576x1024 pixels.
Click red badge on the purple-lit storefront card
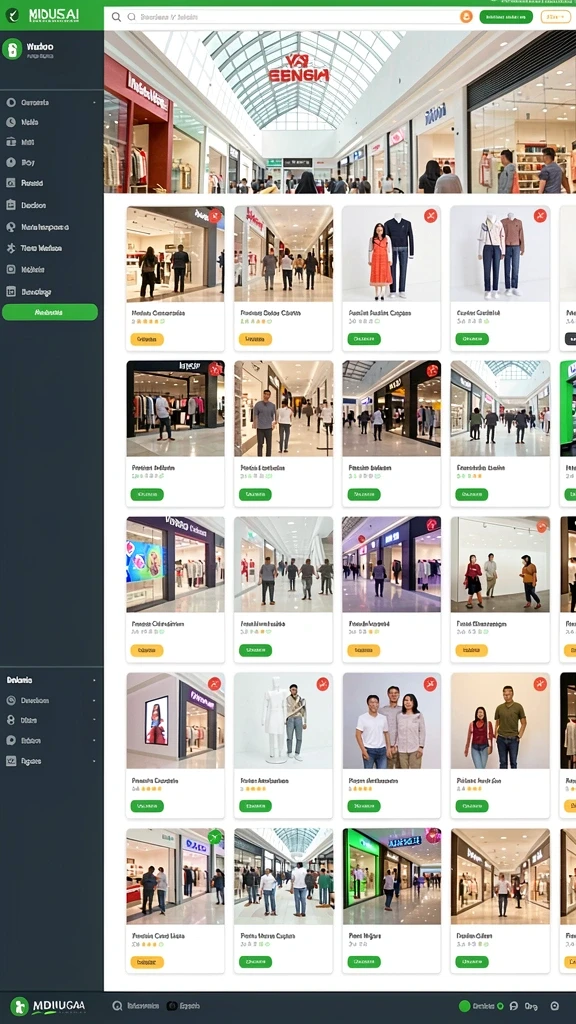point(433,524)
